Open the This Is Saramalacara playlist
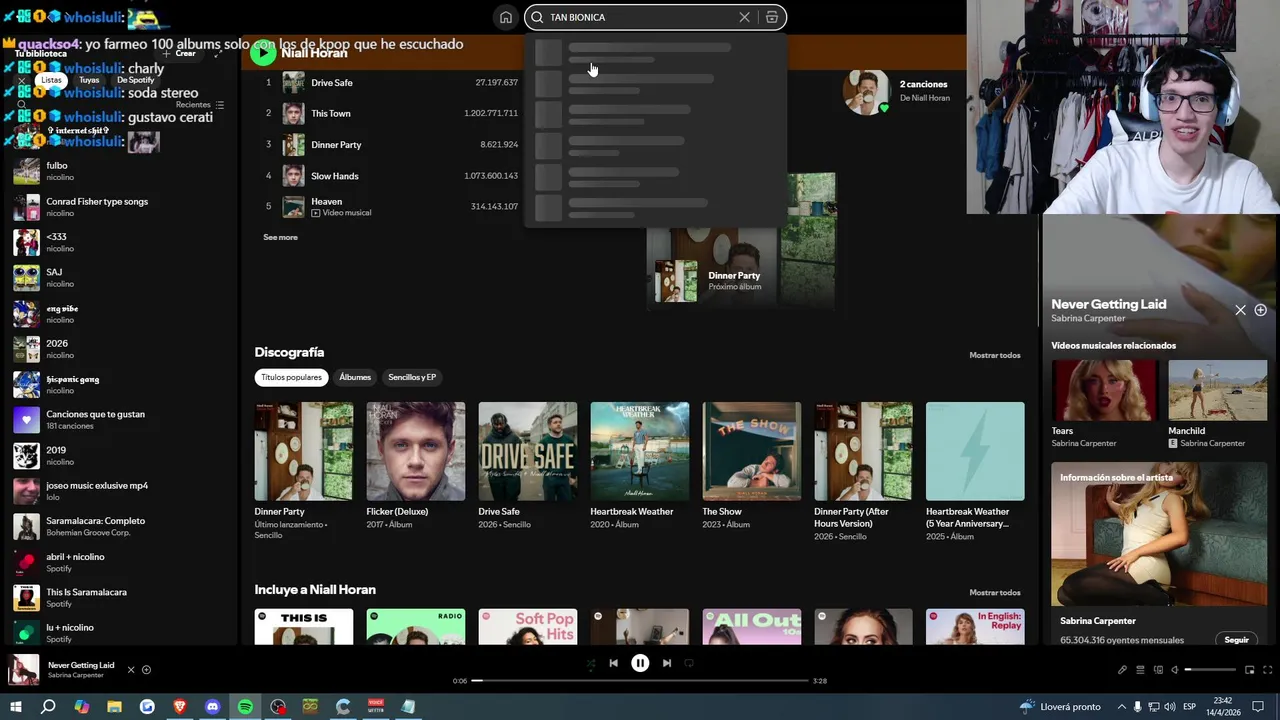 (120, 598)
